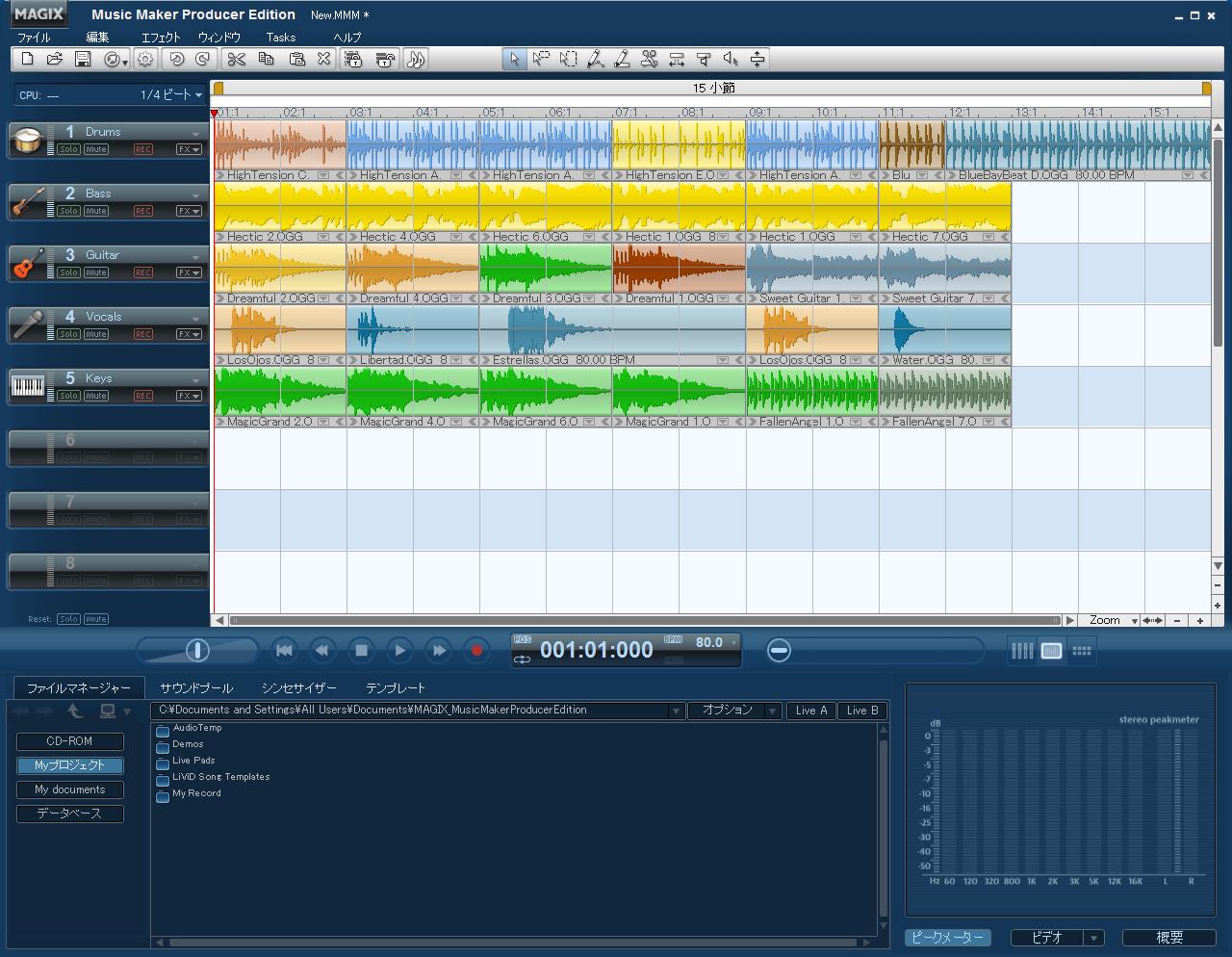The image size is (1232, 957).
Task: Redo the action with the redo arrow
Action: (x=202, y=60)
